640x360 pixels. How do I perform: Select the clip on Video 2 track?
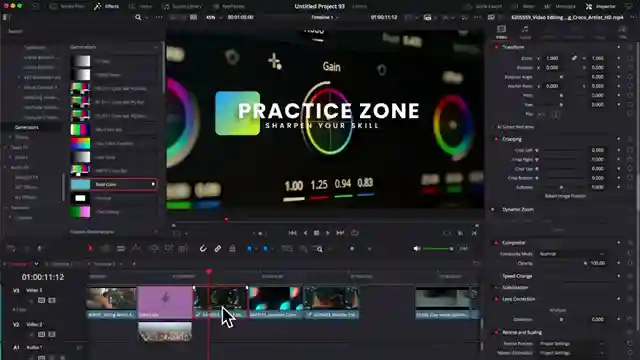(x=165, y=331)
